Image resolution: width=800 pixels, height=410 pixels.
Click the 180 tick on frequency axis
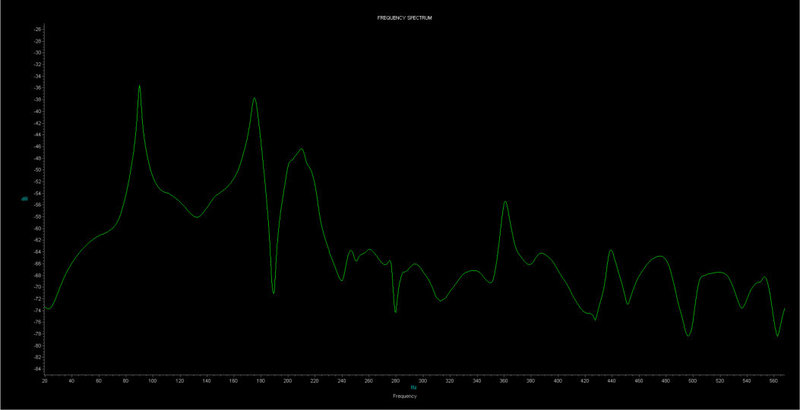261,381
